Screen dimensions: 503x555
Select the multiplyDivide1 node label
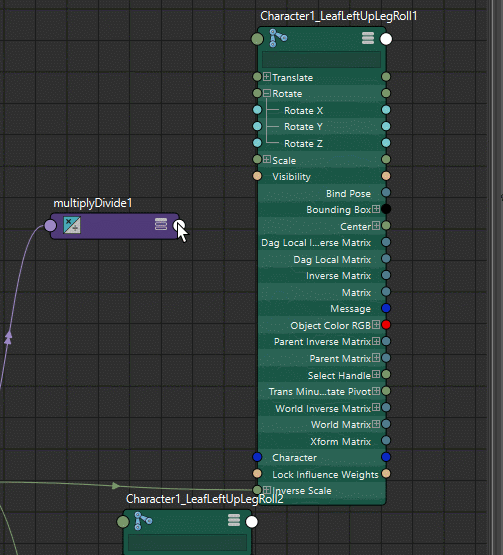coord(93,203)
